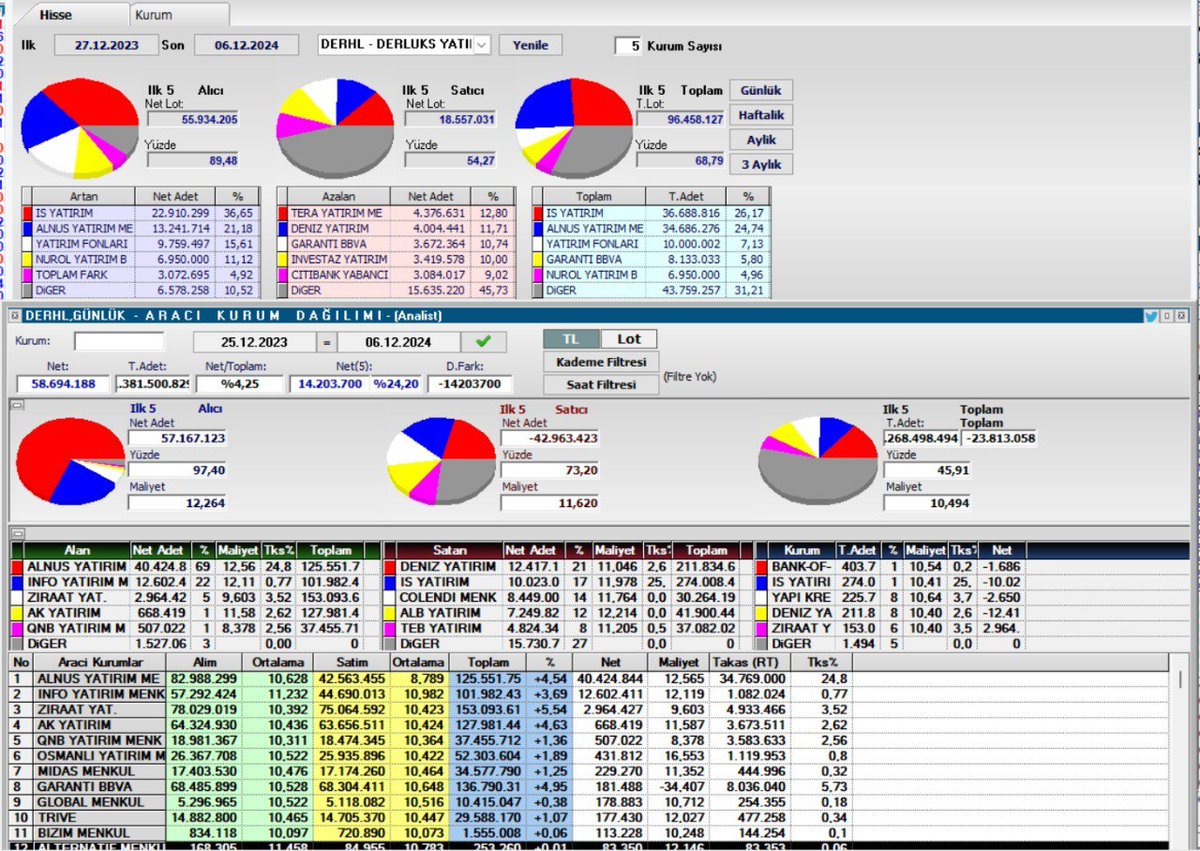The height and width of the screenshot is (851, 1200).
Task: Click YAPI KRE in the Kurum table
Action: [x=800, y=597]
